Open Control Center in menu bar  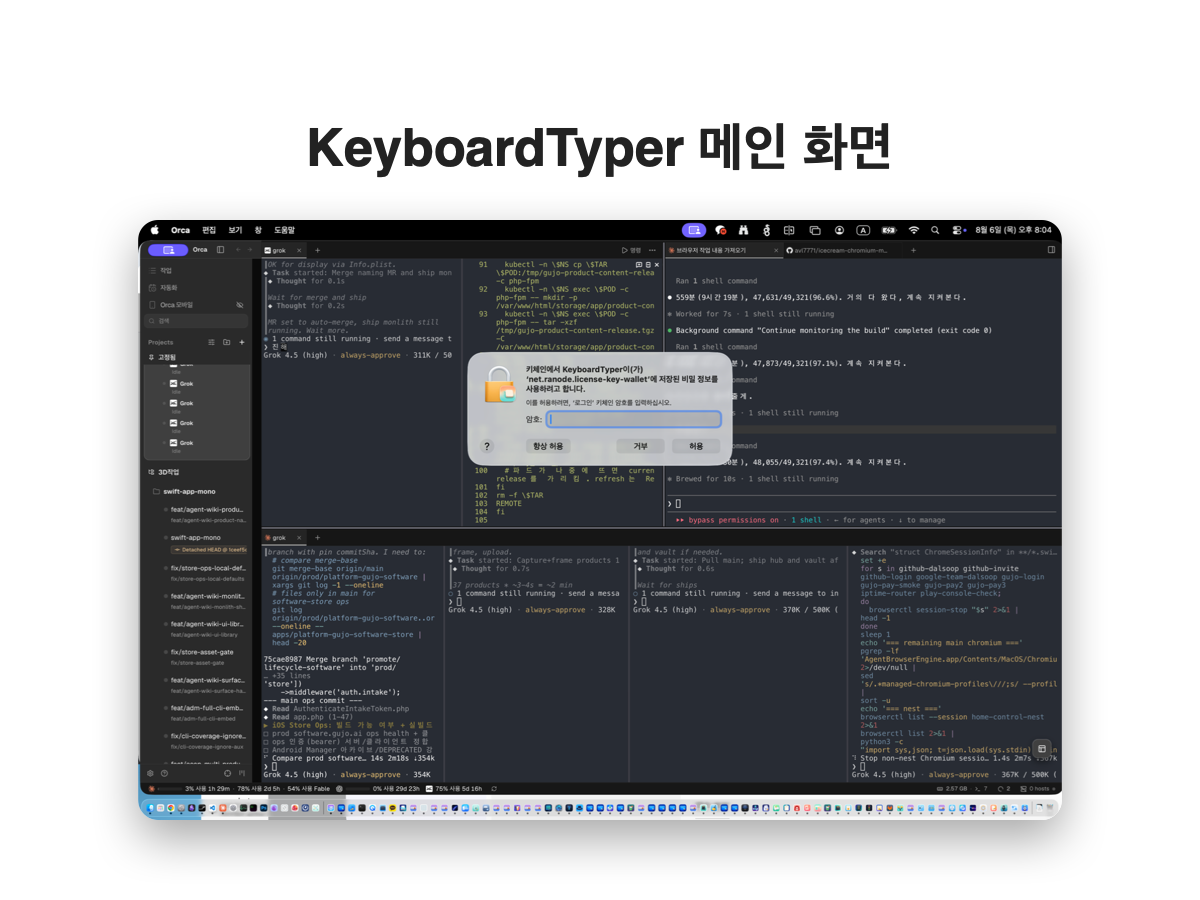pyautogui.click(x=957, y=230)
